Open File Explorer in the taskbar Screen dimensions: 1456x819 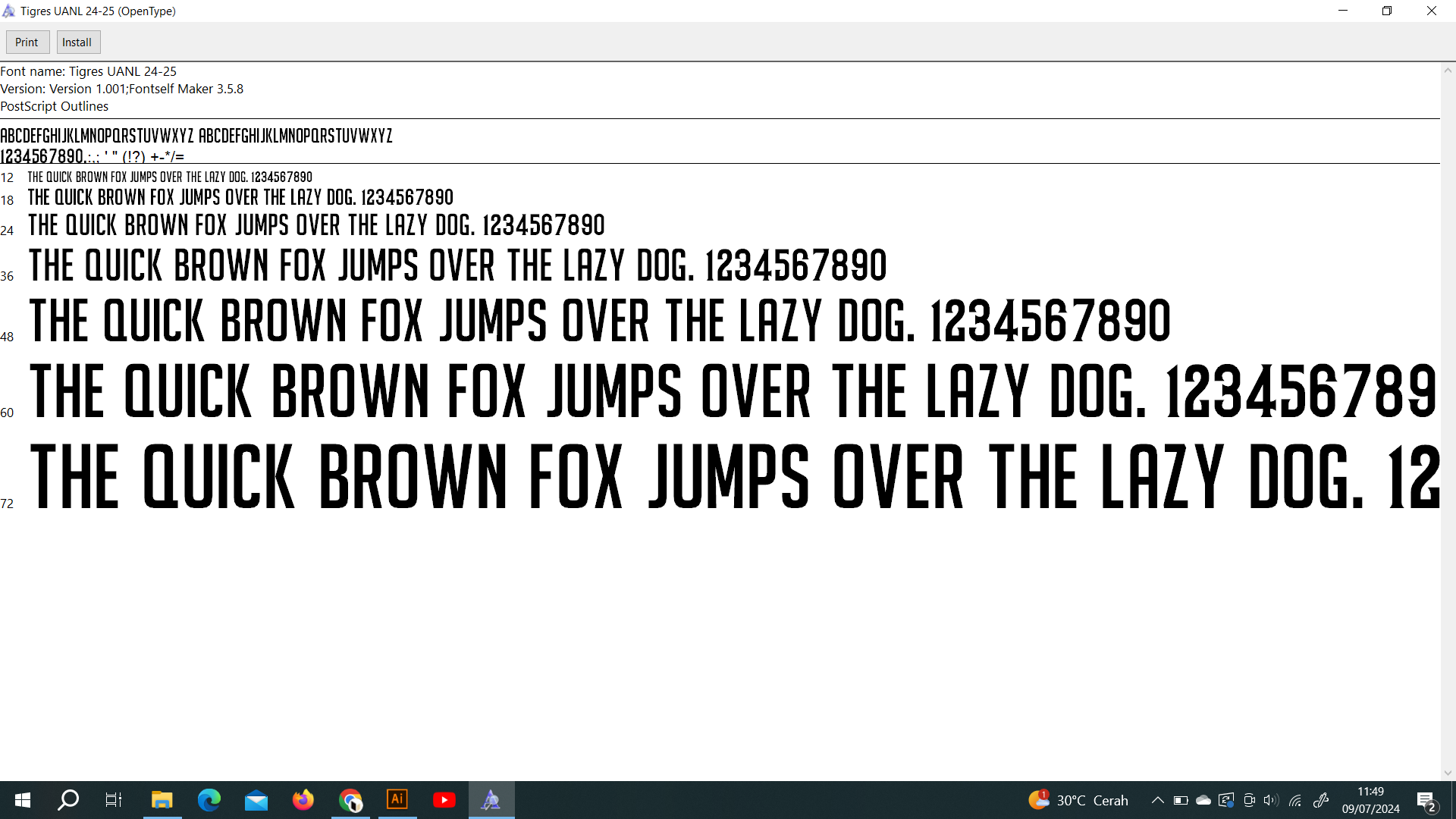(162, 800)
